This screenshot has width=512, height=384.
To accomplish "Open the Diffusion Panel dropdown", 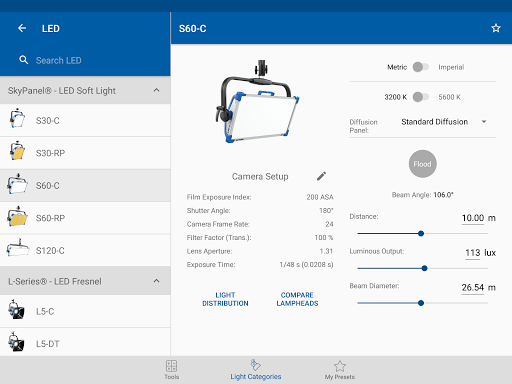I will point(443,122).
